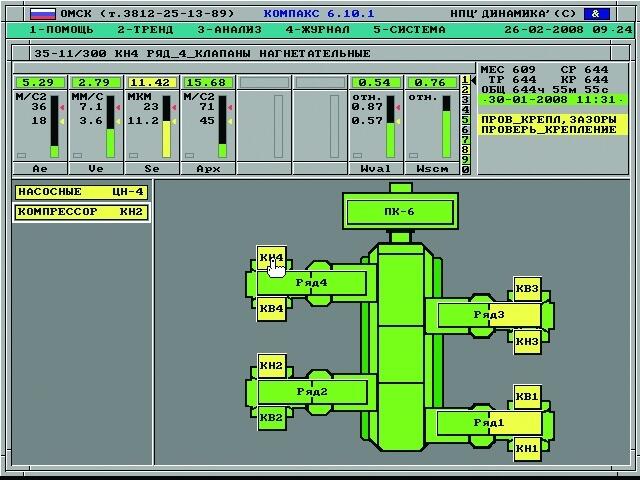The image size is (640, 480).
Task: Select the КВ3 valve block
Action: (x=527, y=289)
